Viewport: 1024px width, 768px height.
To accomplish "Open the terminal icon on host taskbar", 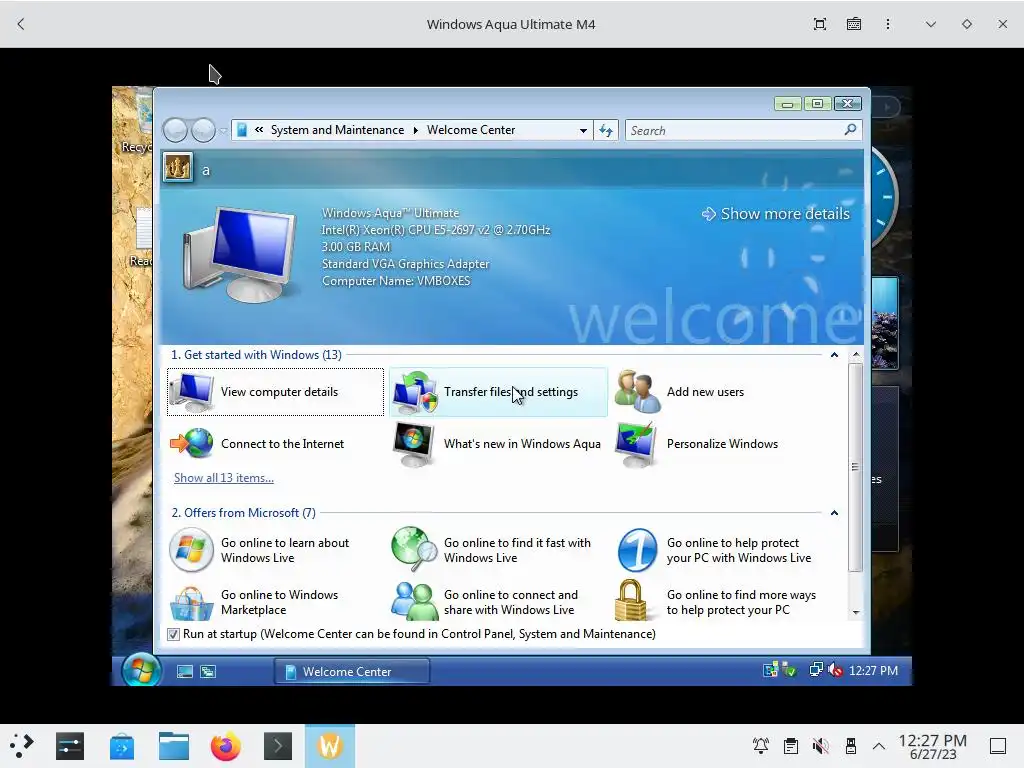I will 278,746.
